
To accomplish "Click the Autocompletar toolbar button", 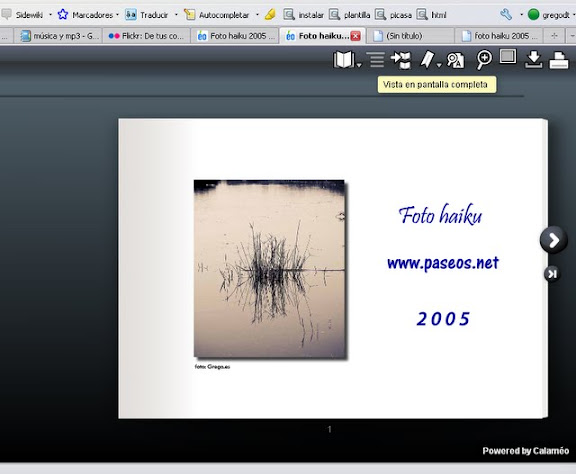I will pyautogui.click(x=216, y=15).
